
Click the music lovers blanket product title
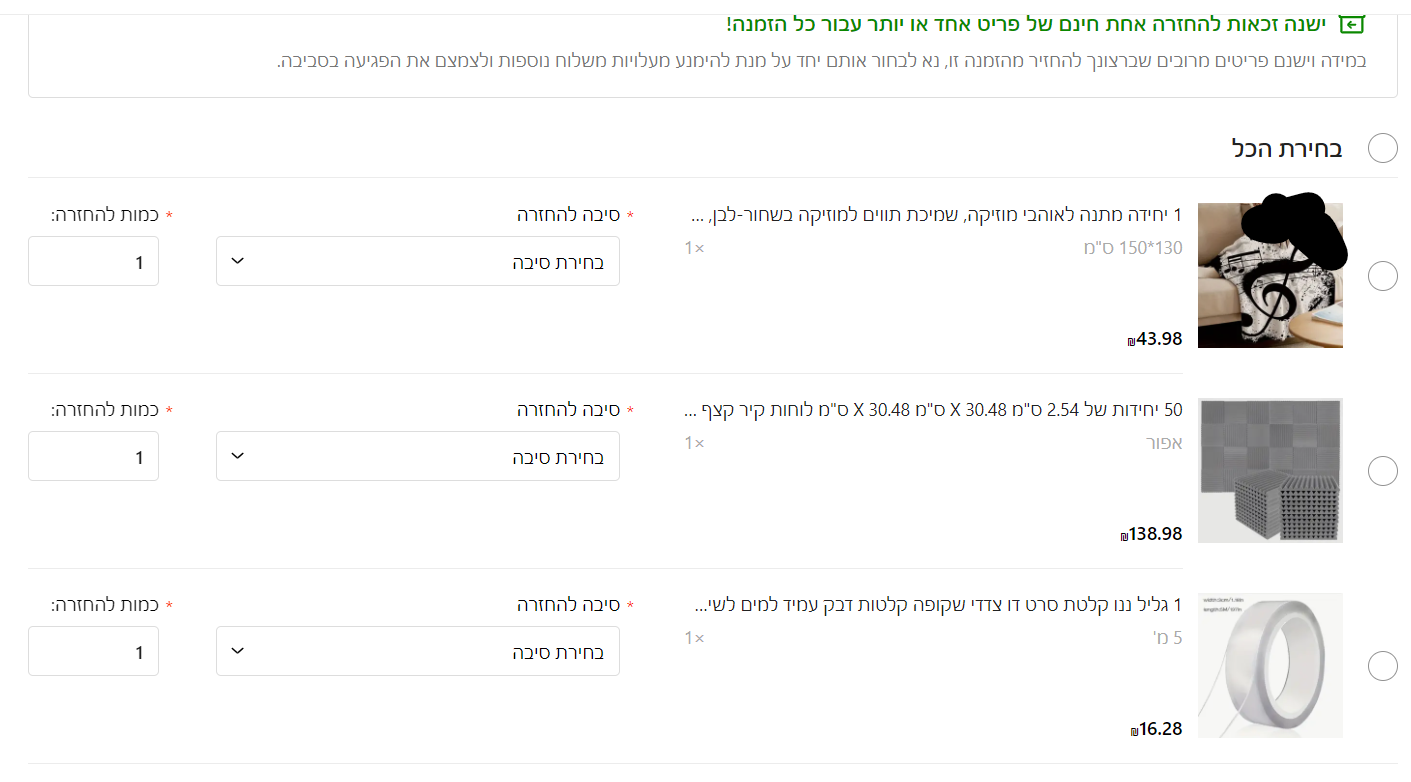[x=937, y=215]
